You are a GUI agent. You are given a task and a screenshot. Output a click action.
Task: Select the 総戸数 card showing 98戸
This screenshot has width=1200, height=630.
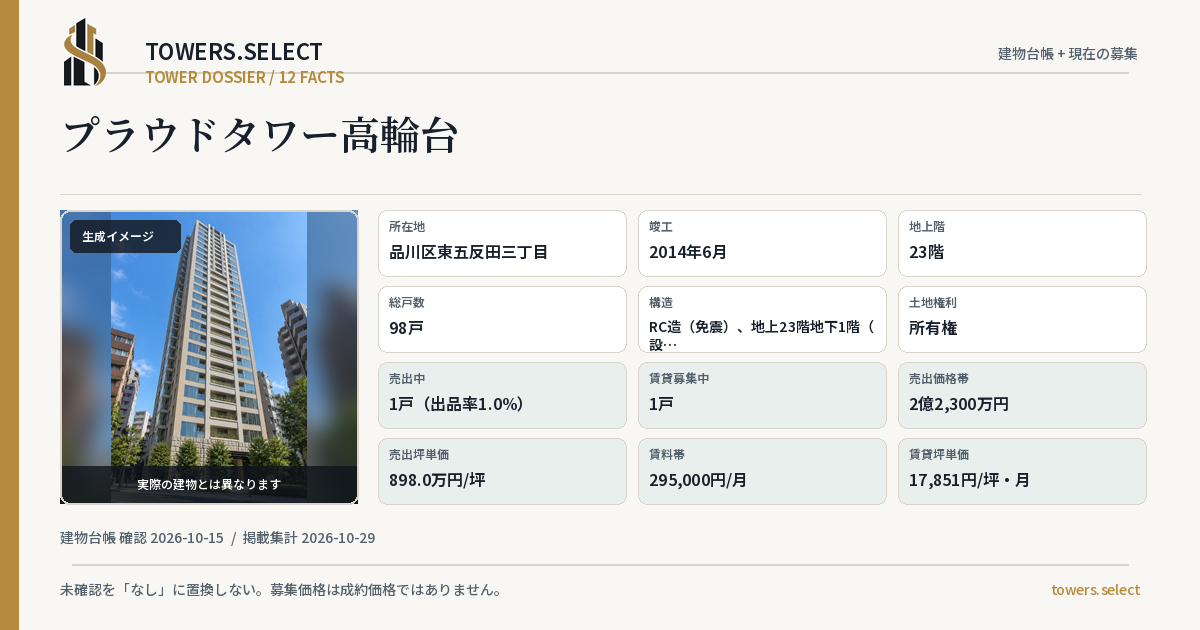tap(502, 319)
